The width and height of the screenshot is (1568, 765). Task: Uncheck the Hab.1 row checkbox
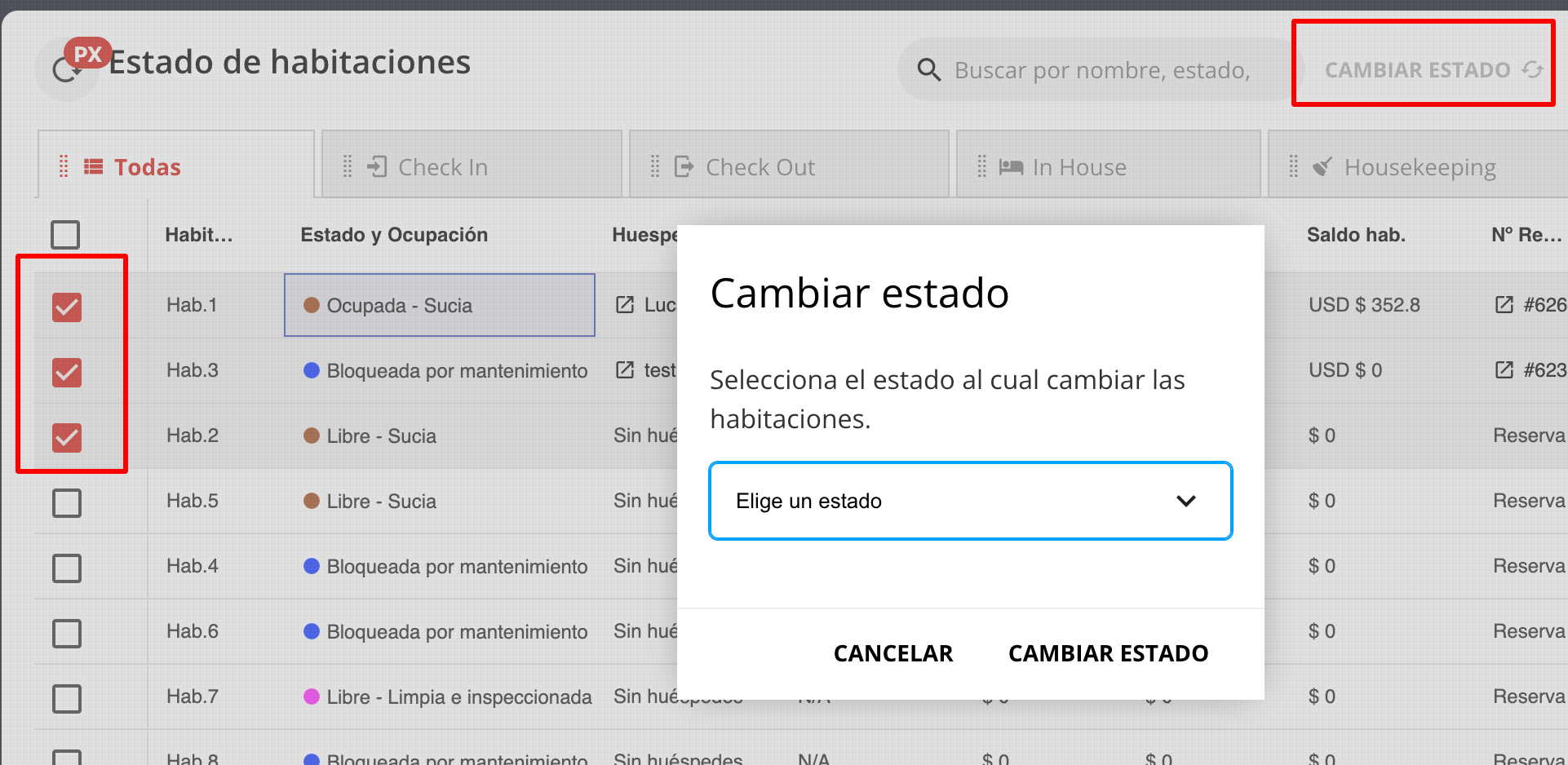click(66, 307)
